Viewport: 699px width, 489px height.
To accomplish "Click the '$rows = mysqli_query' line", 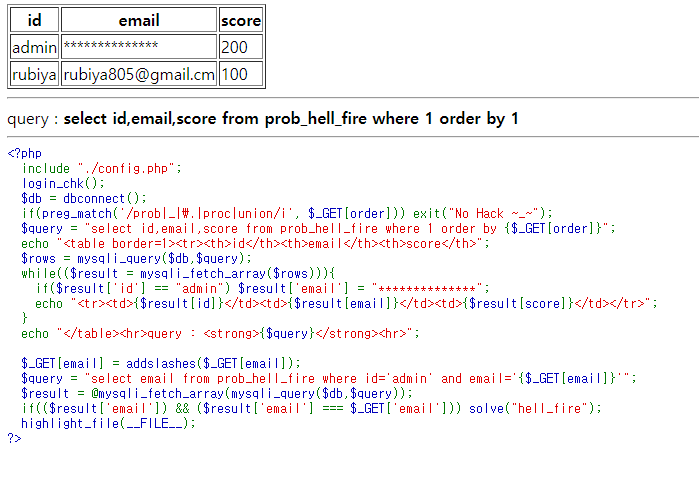I will 136,259.
